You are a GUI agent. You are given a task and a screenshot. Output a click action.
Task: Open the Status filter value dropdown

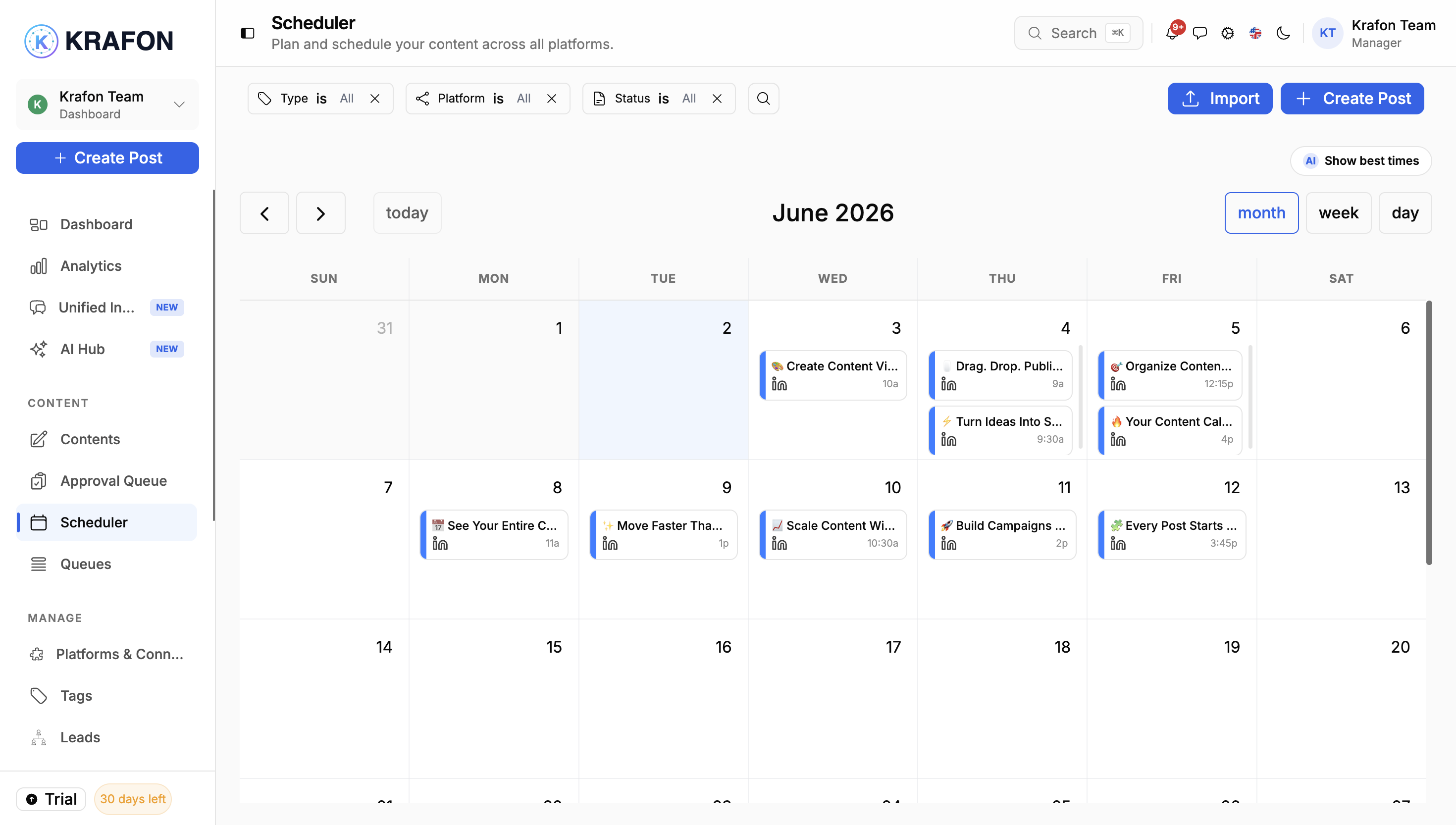[689, 99]
